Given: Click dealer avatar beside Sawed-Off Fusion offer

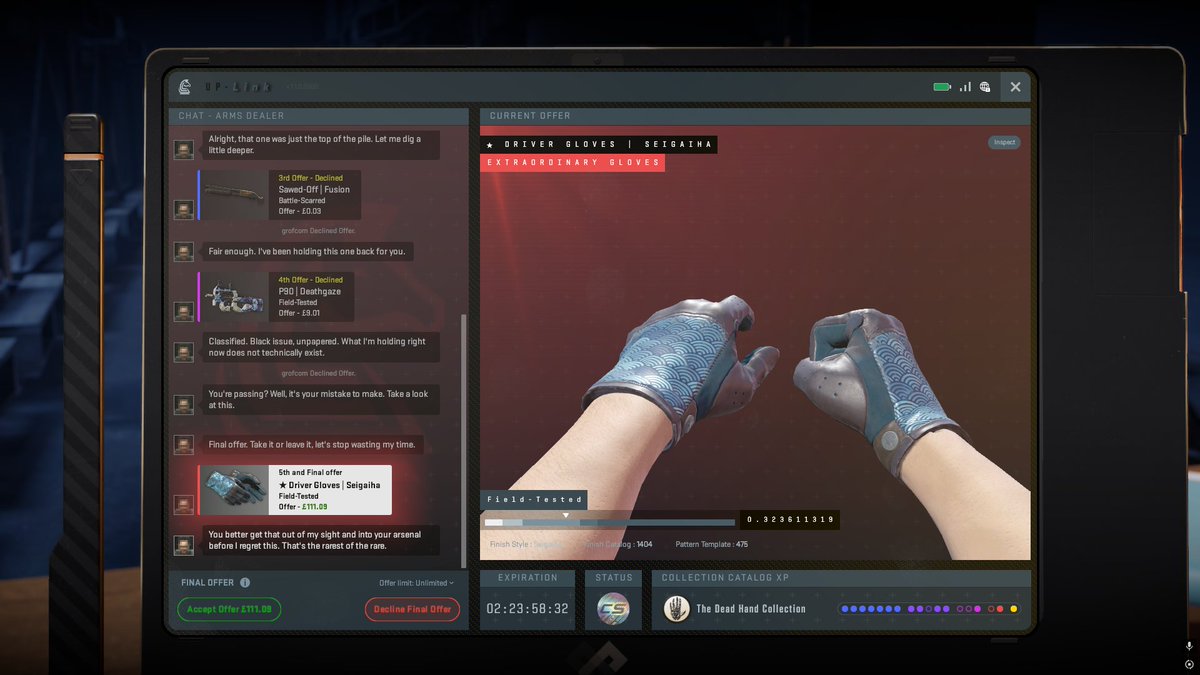Looking at the screenshot, I should click(184, 210).
